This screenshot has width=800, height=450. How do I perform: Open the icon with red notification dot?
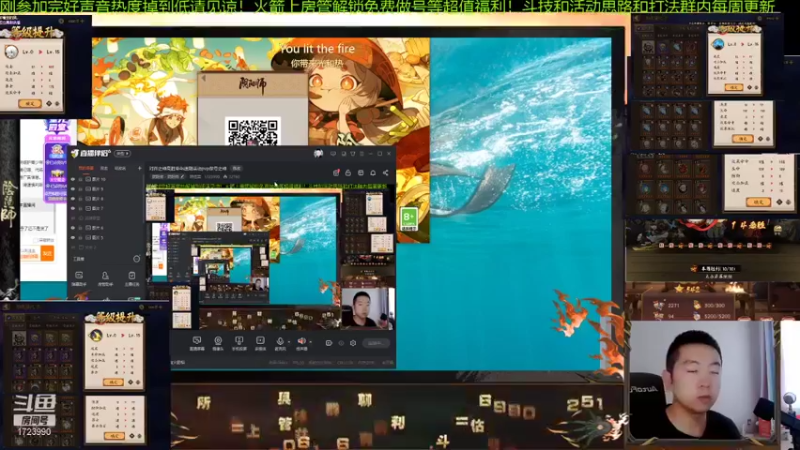[x=336, y=173]
